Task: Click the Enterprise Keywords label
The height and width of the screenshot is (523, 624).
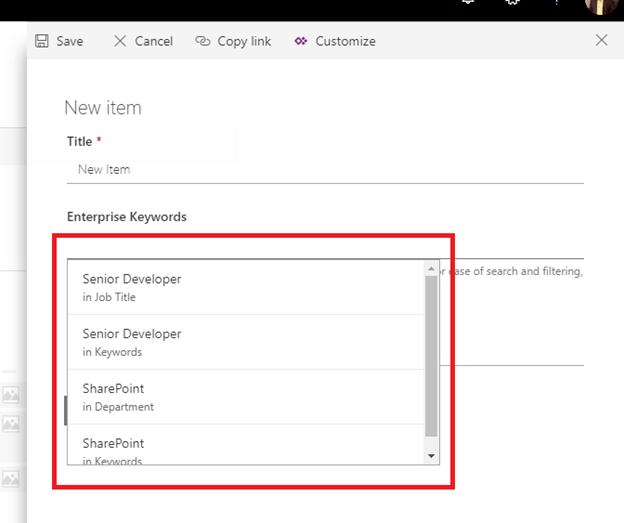Action: (127, 217)
